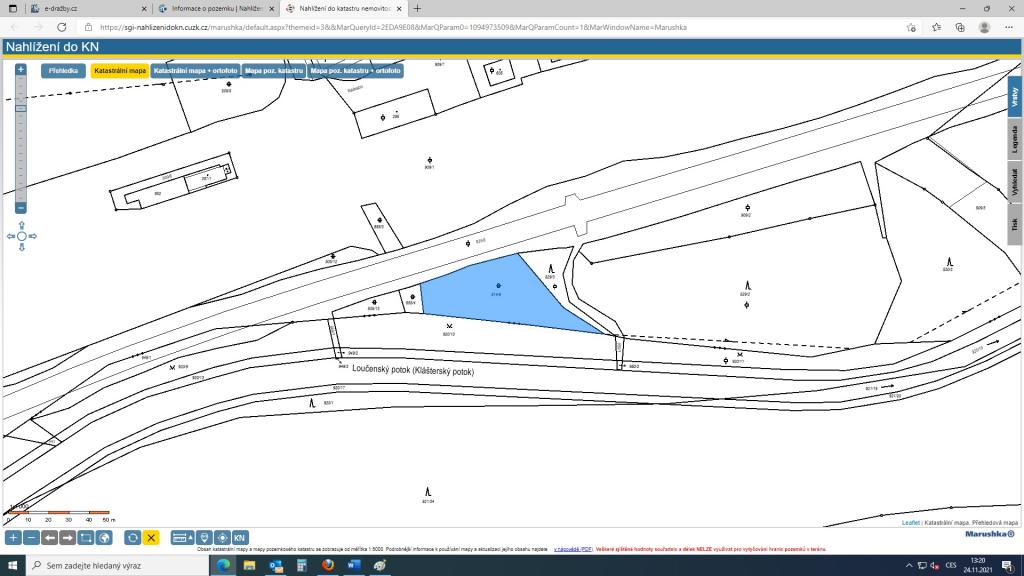Open the tab actions menu
The image size is (1024, 576).
click(x=12, y=8)
